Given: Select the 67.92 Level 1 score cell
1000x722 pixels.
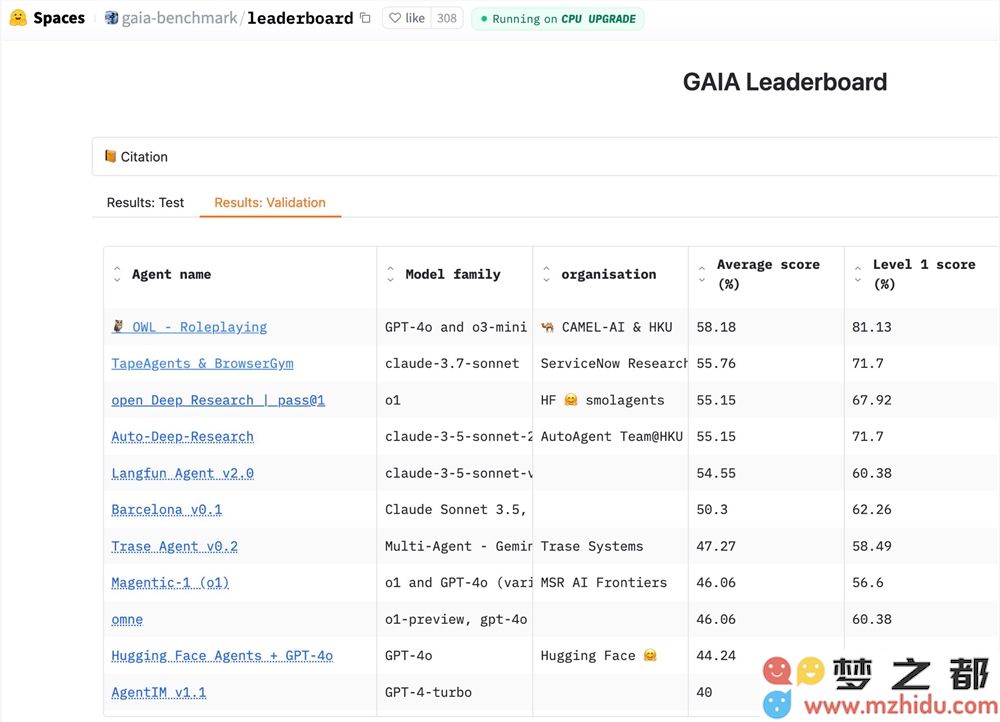Looking at the screenshot, I should 922,400.
